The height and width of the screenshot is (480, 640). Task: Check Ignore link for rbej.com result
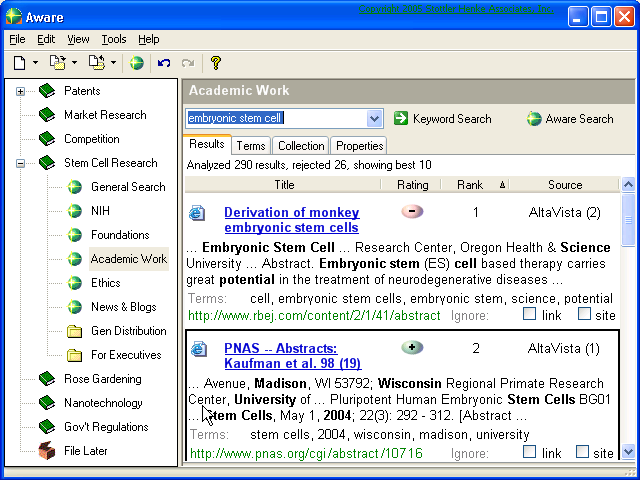coord(530,314)
